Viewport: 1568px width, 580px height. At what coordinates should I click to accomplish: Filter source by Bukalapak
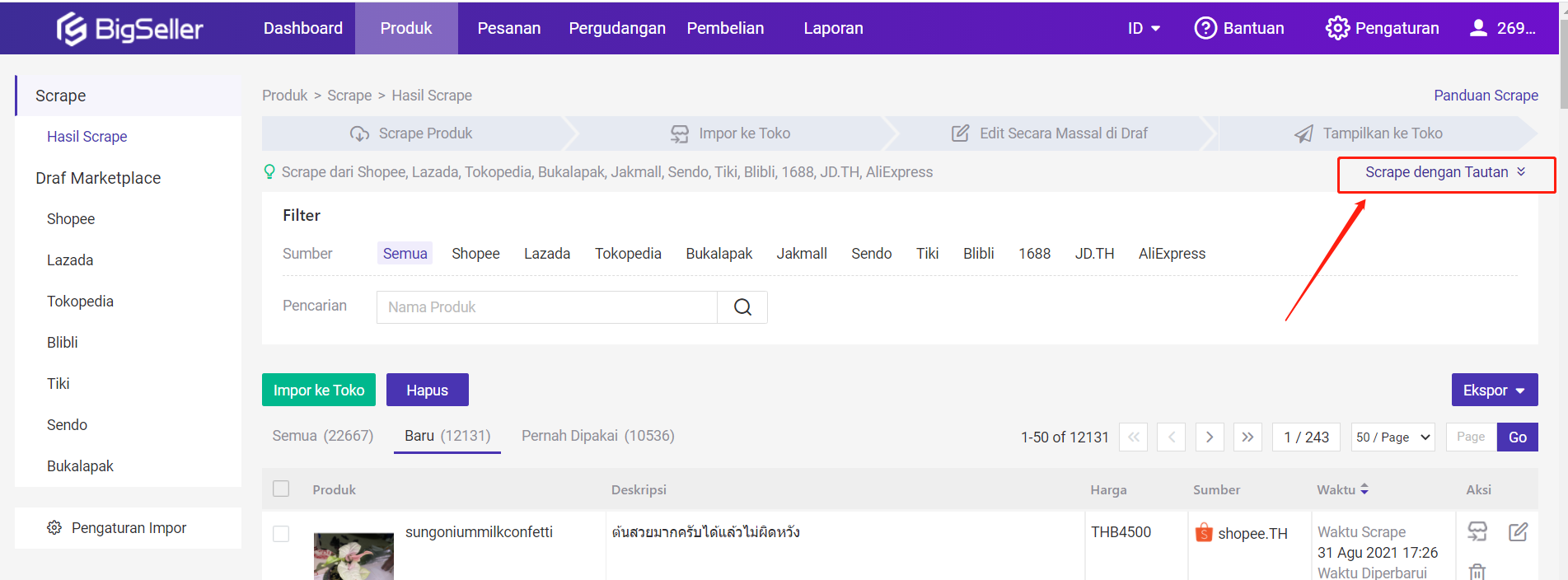718,254
